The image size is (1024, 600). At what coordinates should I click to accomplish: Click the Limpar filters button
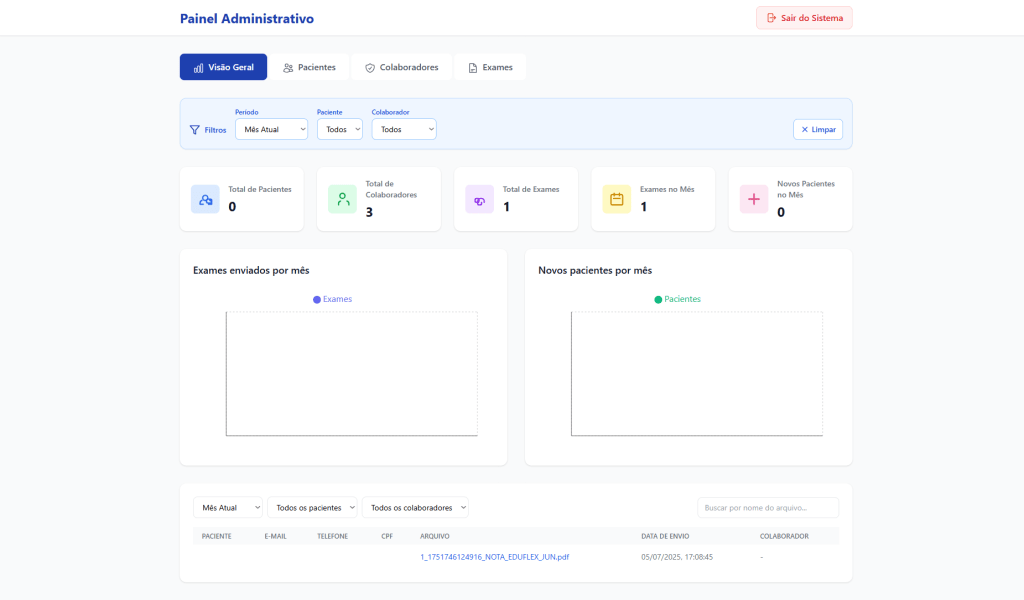pyautogui.click(x=817, y=130)
